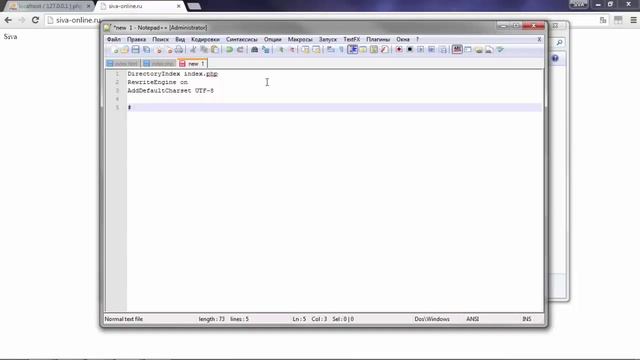
Task: Click 'Ln : 5' in the status bar
Action: coord(299,319)
